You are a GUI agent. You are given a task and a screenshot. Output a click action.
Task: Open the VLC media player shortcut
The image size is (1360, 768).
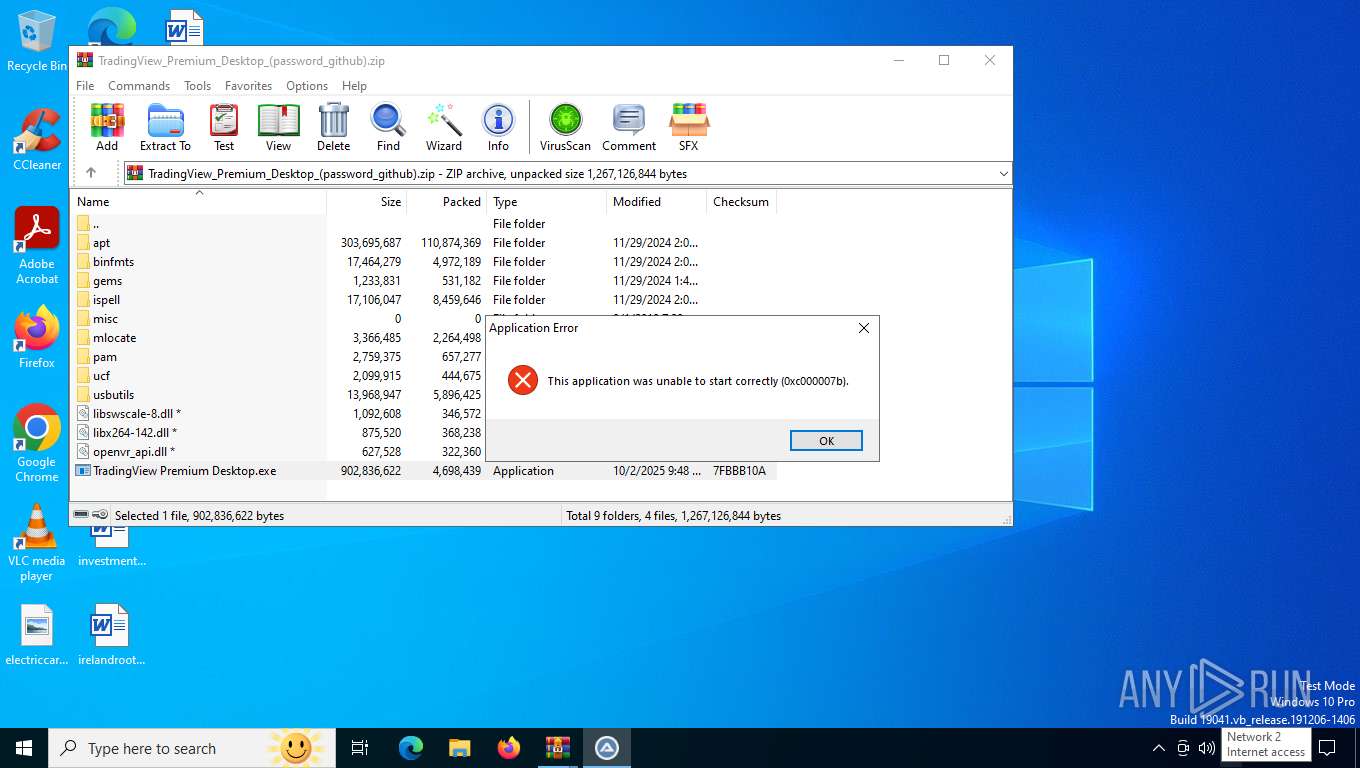click(37, 543)
